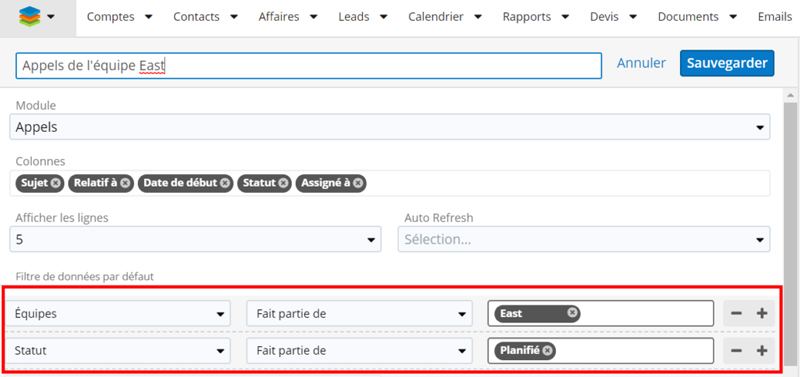Open the Rapports menu

coord(536,17)
